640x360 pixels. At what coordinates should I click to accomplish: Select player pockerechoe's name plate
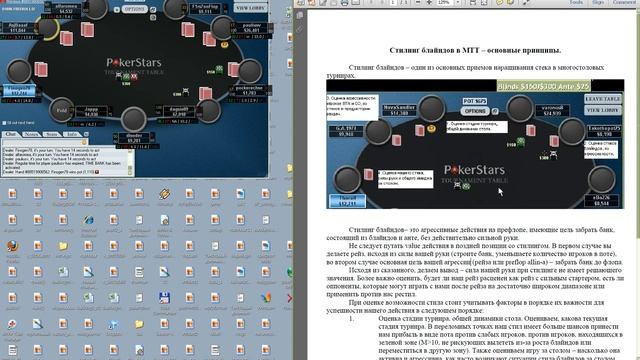pyautogui.click(x=249, y=91)
